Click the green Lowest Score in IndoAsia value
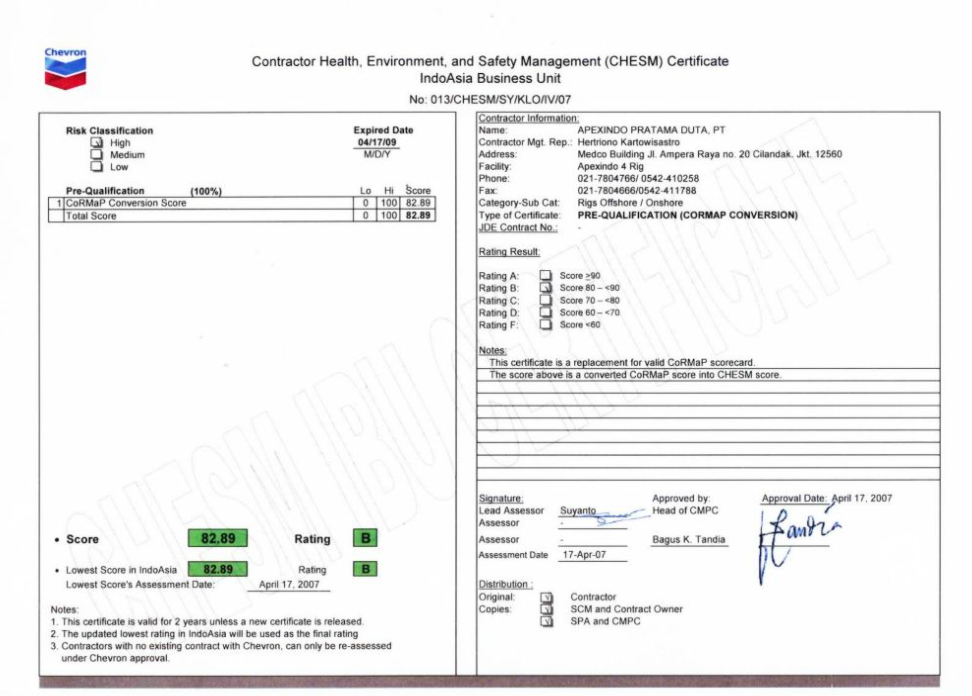Image resolution: width=972 pixels, height=696 pixels. pos(218,569)
